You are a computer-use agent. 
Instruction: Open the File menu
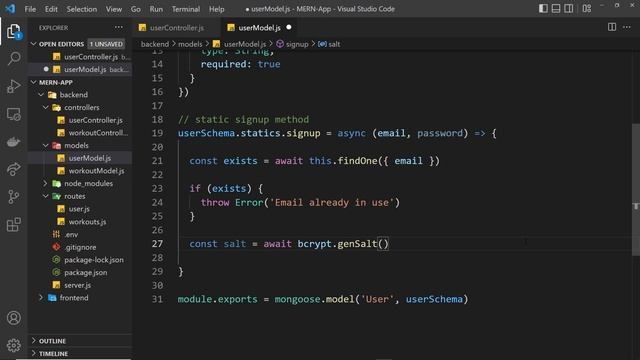pos(30,9)
